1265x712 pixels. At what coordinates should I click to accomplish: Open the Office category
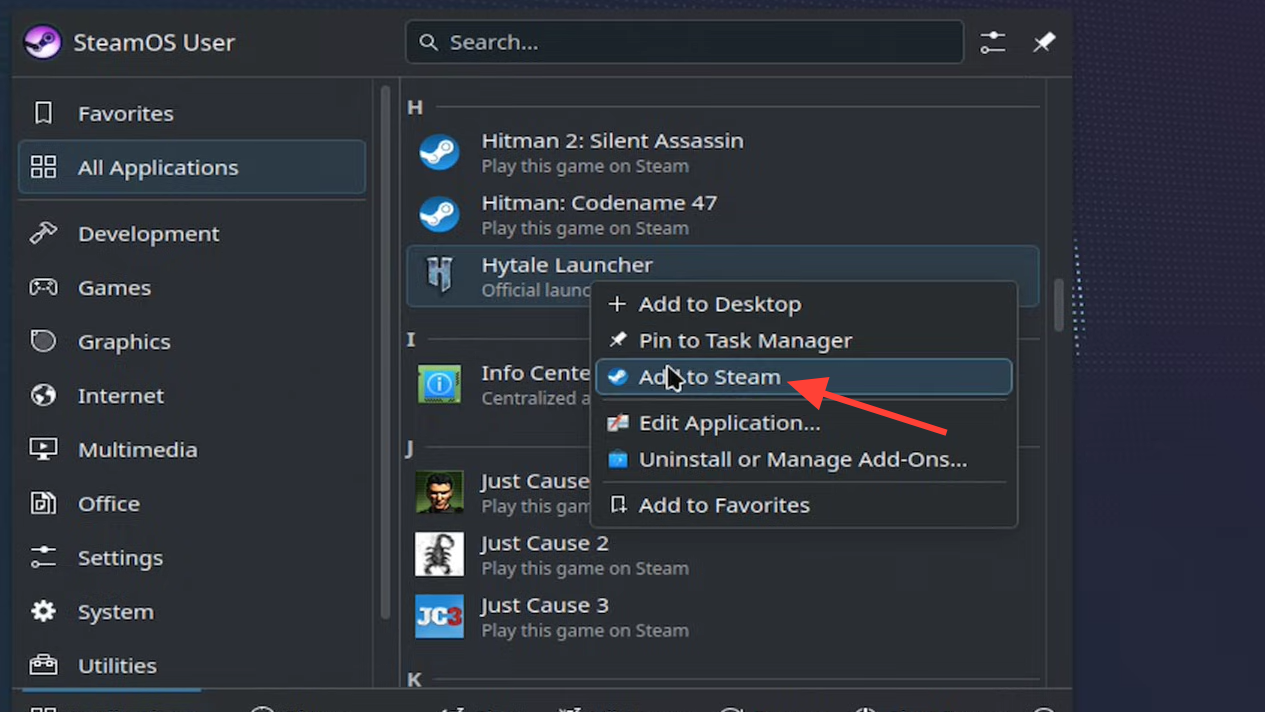(x=192, y=503)
